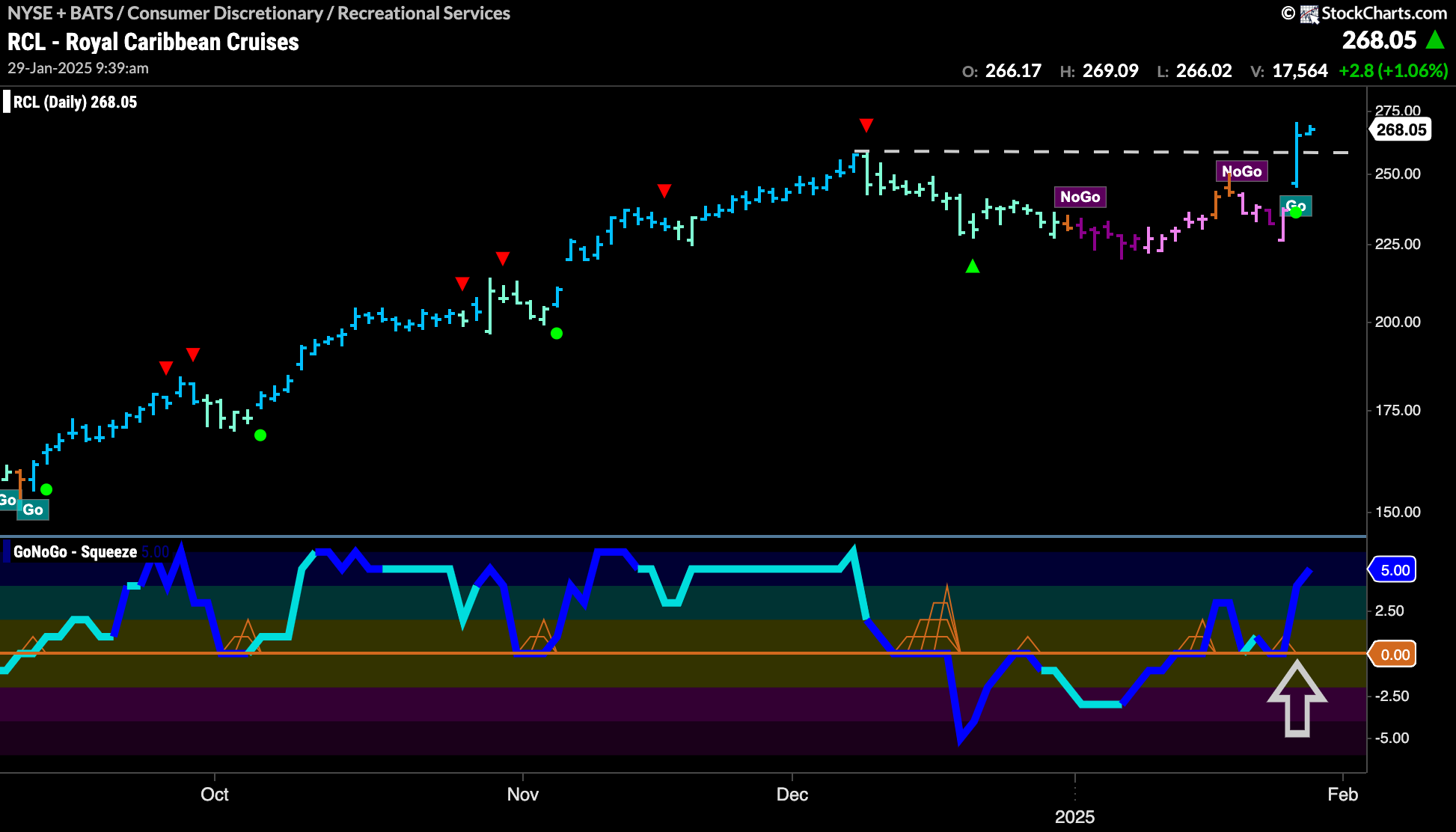Click the GoNoGo - Squeeze panel label
The width and height of the screenshot is (1456, 832).
pyautogui.click(x=75, y=552)
